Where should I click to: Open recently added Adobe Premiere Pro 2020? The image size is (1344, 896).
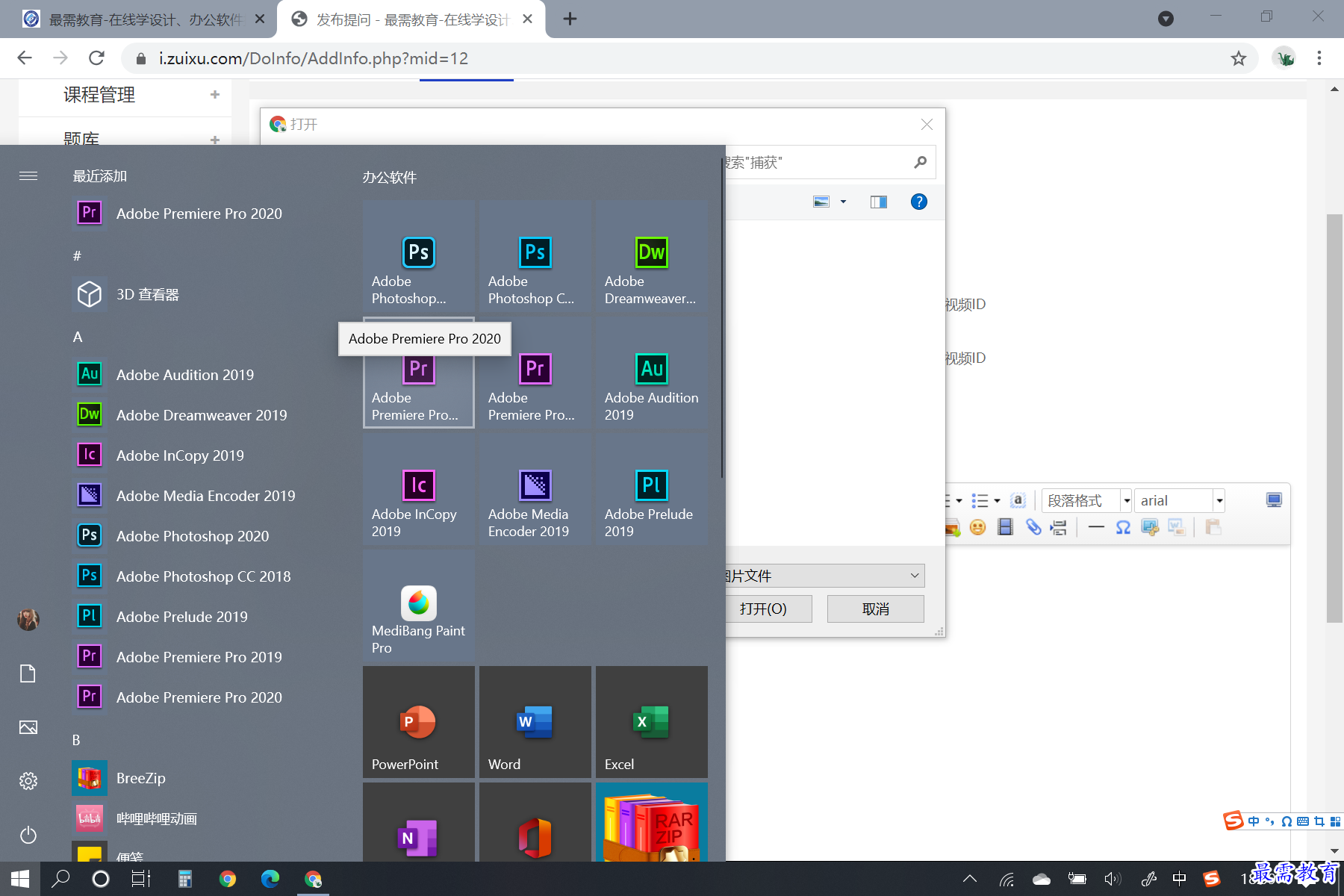pyautogui.click(x=202, y=214)
